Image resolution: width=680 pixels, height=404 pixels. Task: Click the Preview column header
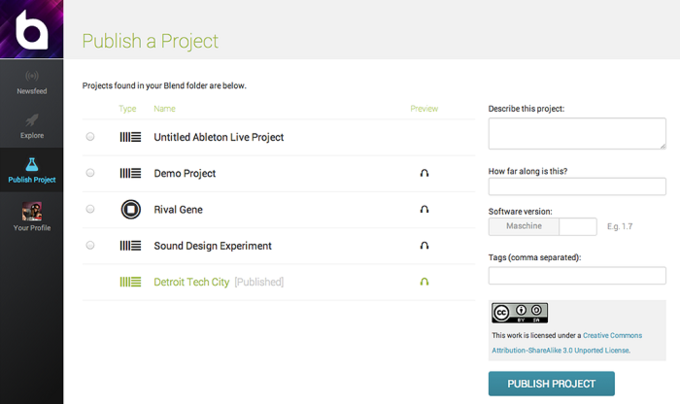tap(424, 108)
